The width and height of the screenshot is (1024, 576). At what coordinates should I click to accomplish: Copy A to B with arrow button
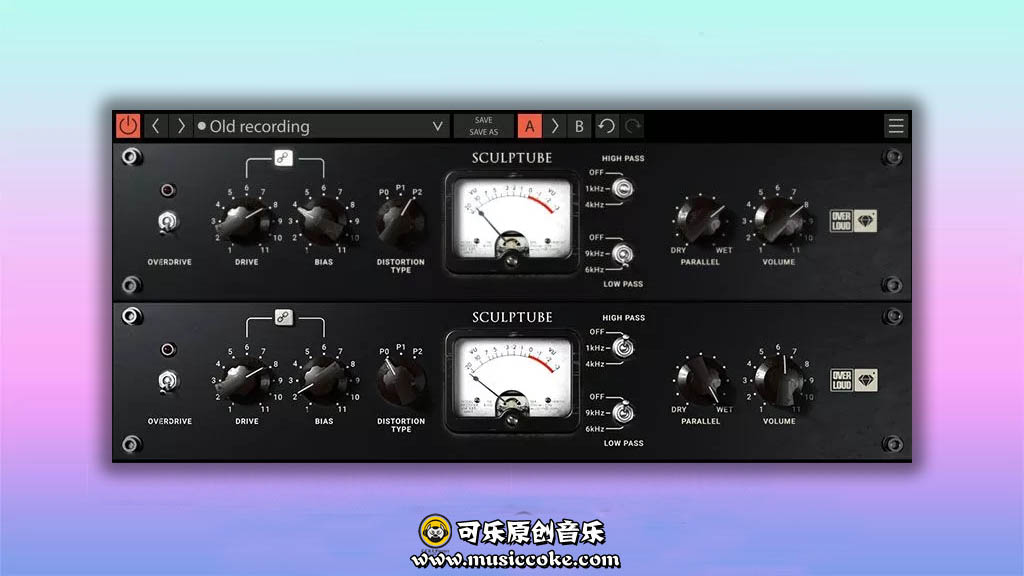point(554,126)
